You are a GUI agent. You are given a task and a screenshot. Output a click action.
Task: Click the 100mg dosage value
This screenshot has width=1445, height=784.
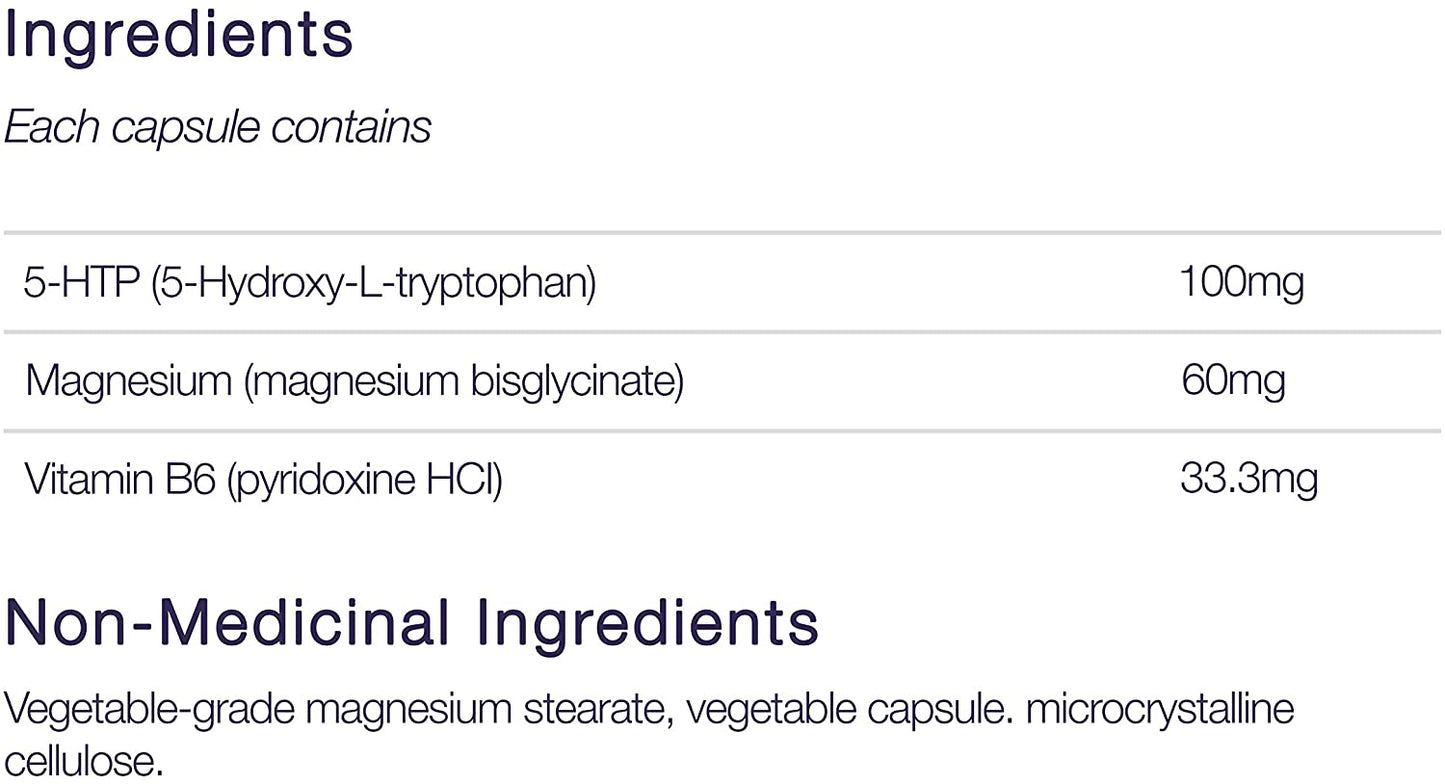(1242, 283)
